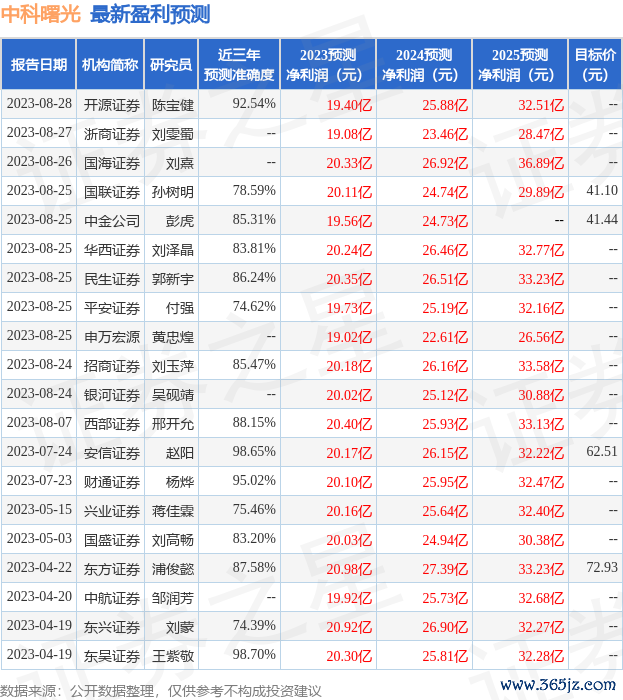The width and height of the screenshot is (623, 700).
Task: Click researcher name 刘雯蜀
Action: [x=173, y=134]
